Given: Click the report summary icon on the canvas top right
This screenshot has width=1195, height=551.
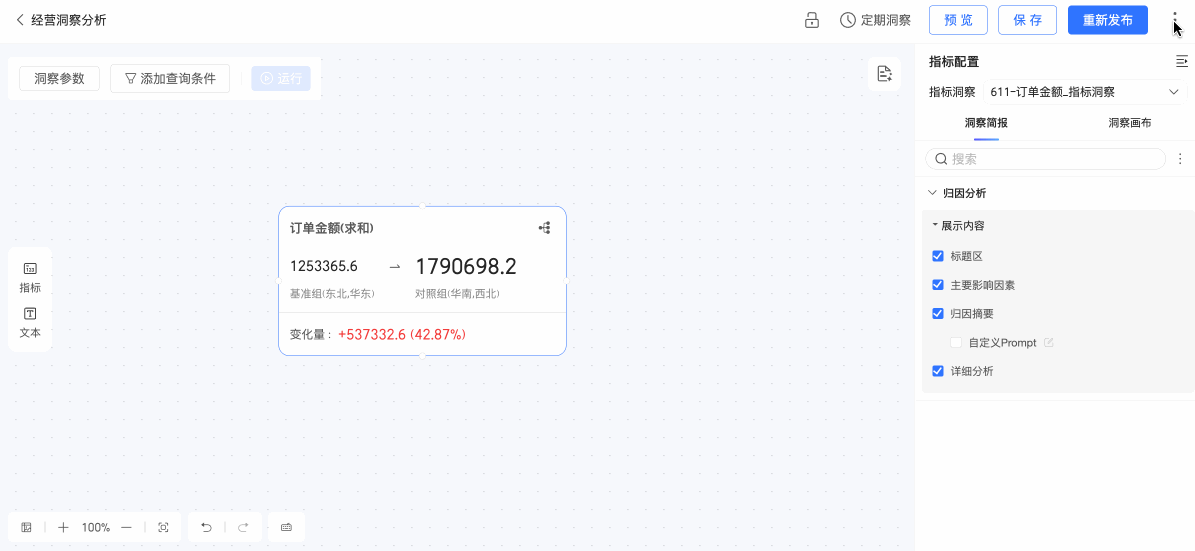Looking at the screenshot, I should (x=884, y=74).
